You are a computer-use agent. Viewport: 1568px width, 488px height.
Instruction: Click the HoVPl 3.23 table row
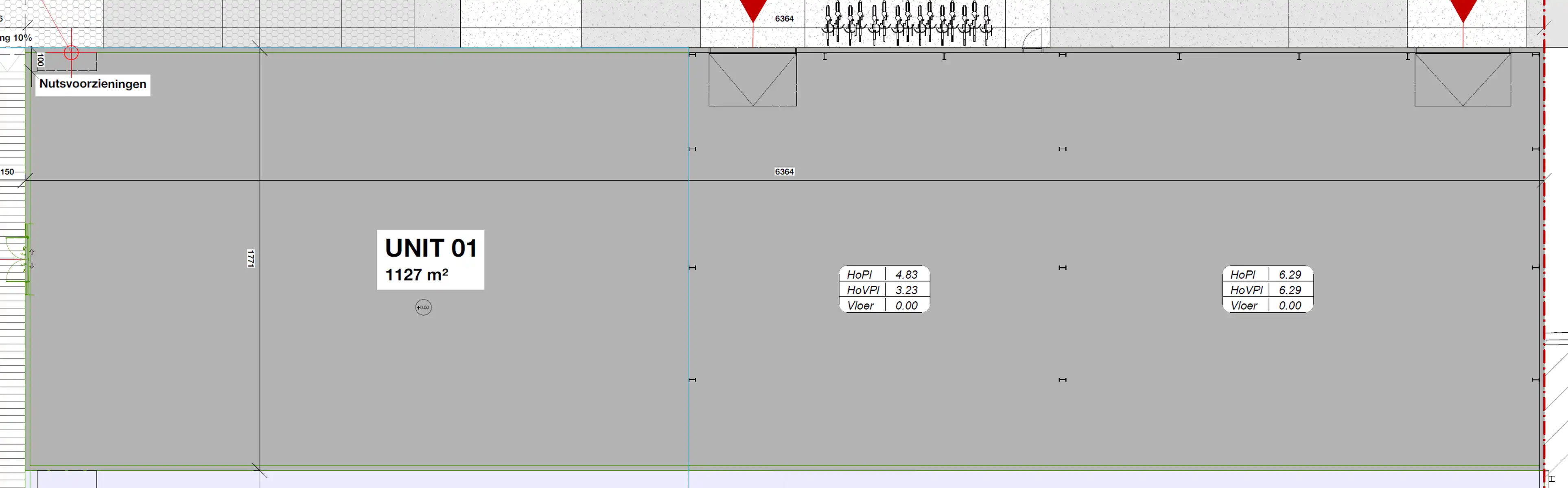pyautogui.click(x=884, y=290)
